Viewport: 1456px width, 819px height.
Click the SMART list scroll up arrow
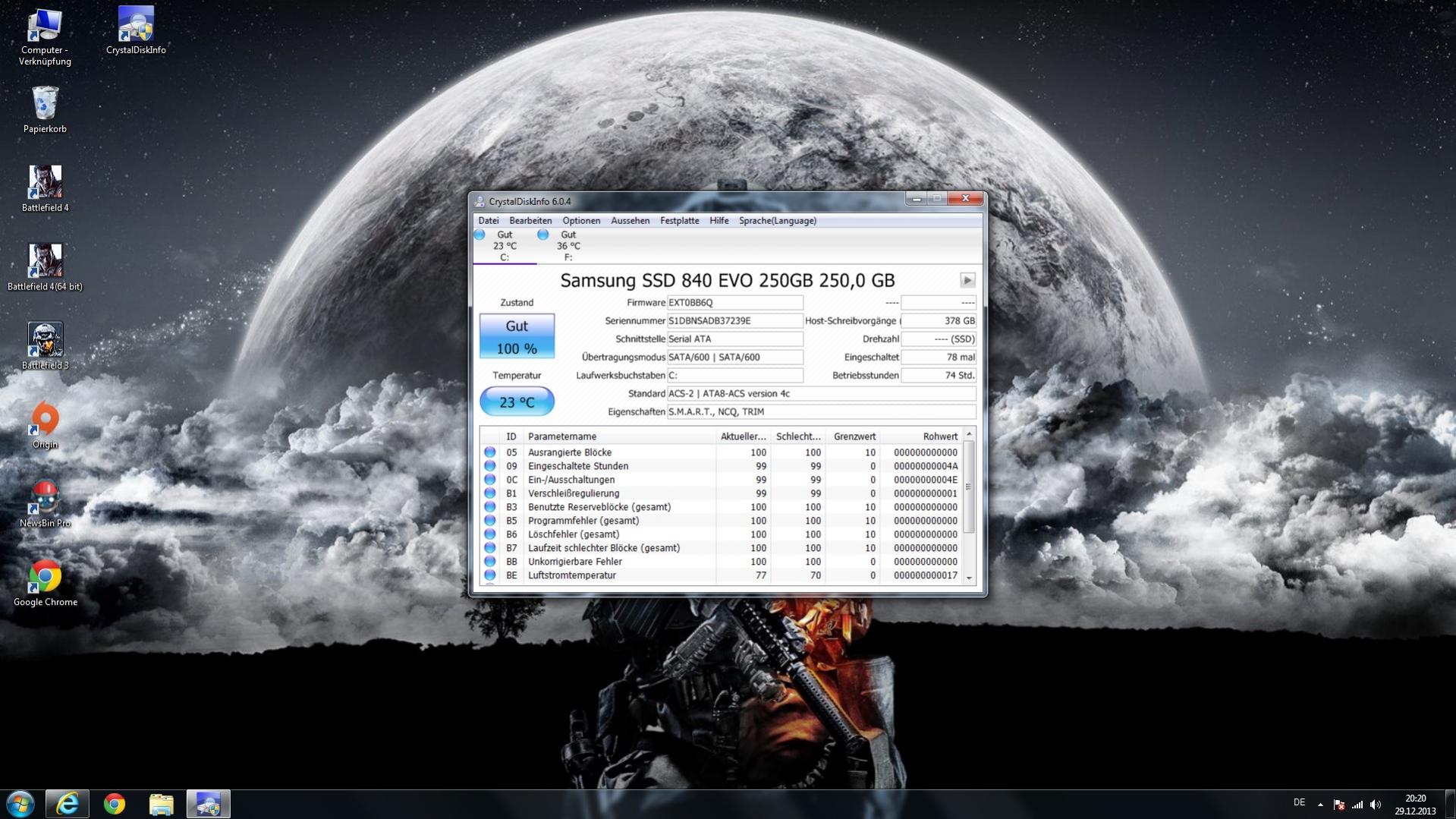coord(969,434)
